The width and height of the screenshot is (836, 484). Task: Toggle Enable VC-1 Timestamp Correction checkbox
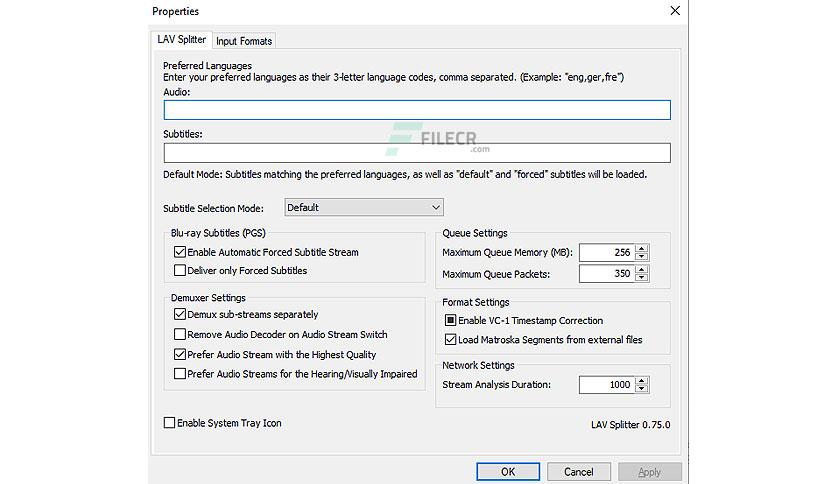pyautogui.click(x=451, y=320)
